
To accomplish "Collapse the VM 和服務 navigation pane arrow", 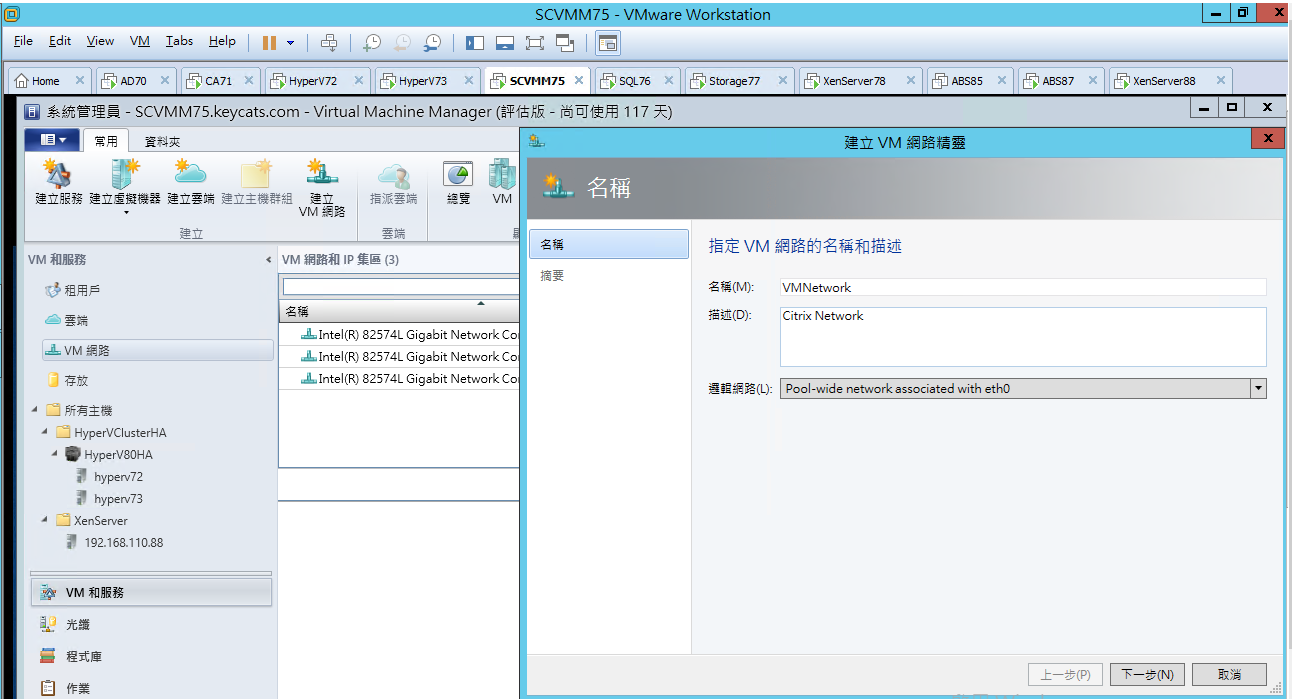I will (268, 260).
